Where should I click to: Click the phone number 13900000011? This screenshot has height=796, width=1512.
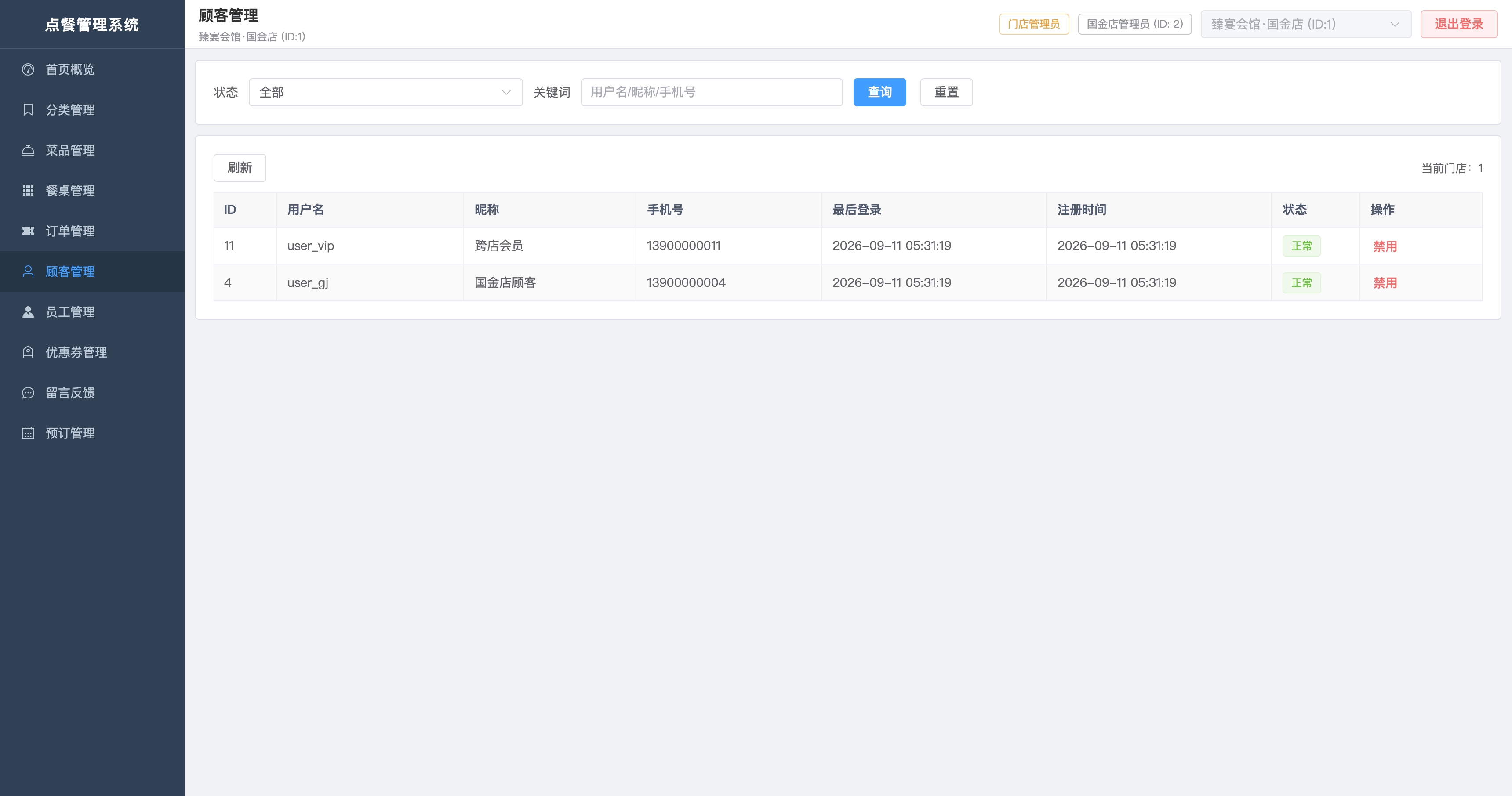[x=683, y=246]
